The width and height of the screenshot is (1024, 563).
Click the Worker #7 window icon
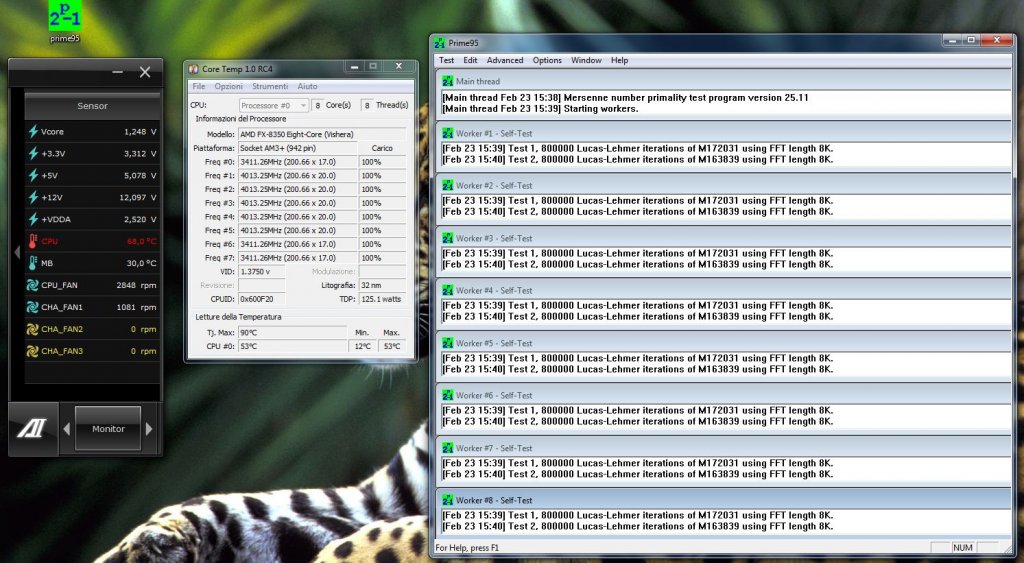tap(447, 448)
